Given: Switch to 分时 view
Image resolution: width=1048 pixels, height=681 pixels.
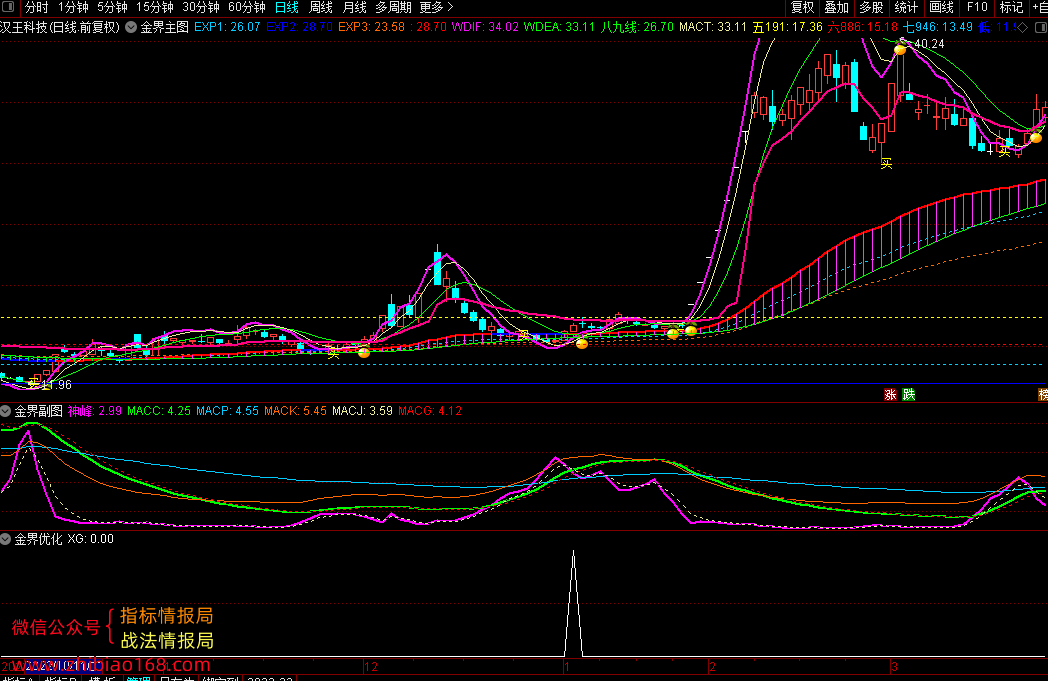Looking at the screenshot, I should click(37, 7).
